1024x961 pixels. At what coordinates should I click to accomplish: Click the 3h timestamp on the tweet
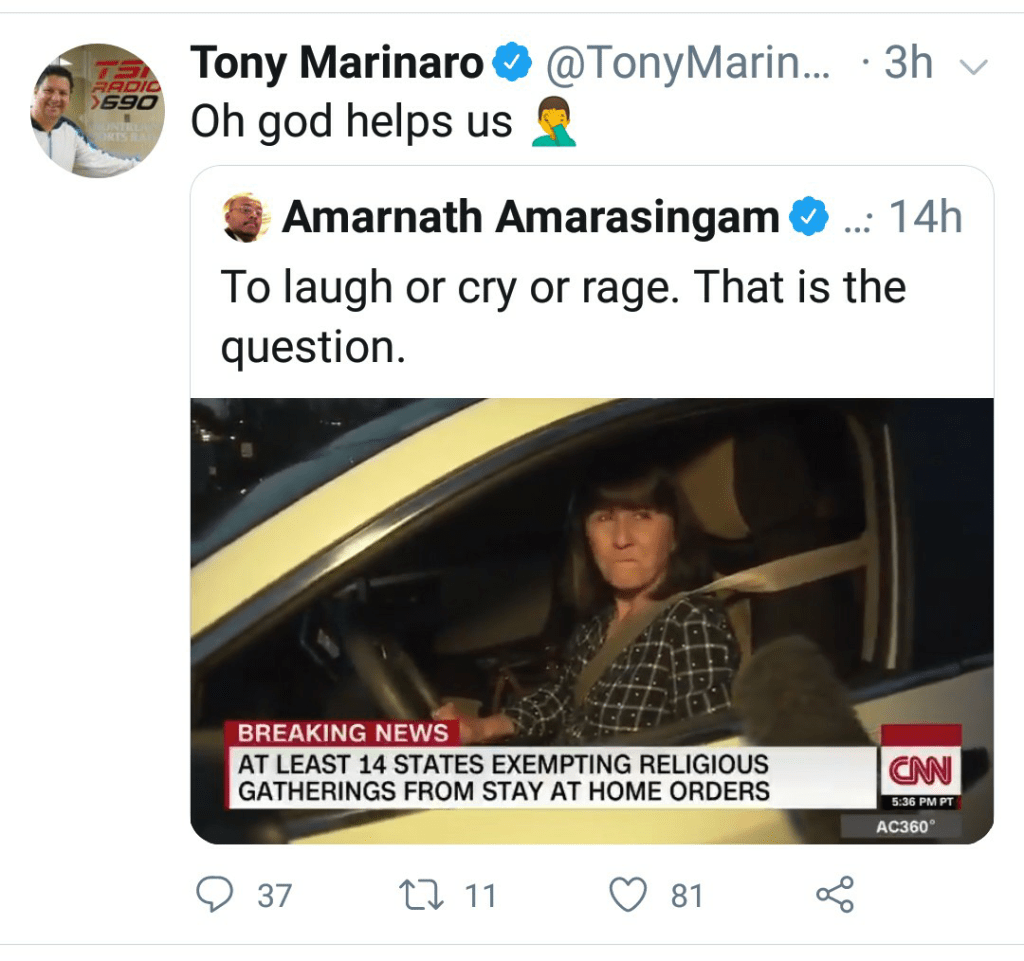908,65
